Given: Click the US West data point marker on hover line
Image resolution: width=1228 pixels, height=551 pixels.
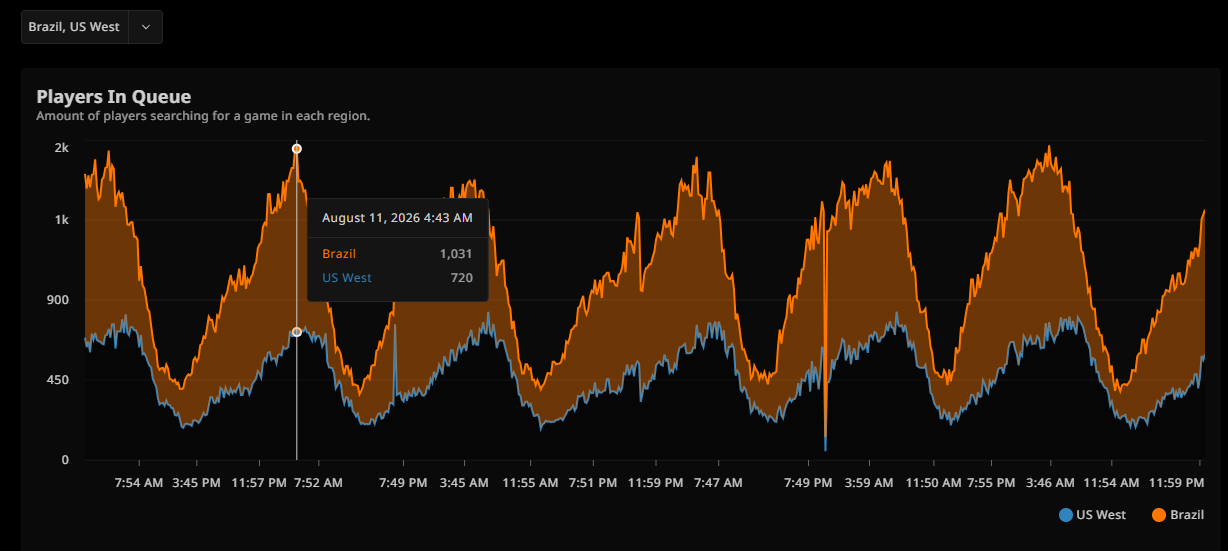Looking at the screenshot, I should tap(297, 332).
